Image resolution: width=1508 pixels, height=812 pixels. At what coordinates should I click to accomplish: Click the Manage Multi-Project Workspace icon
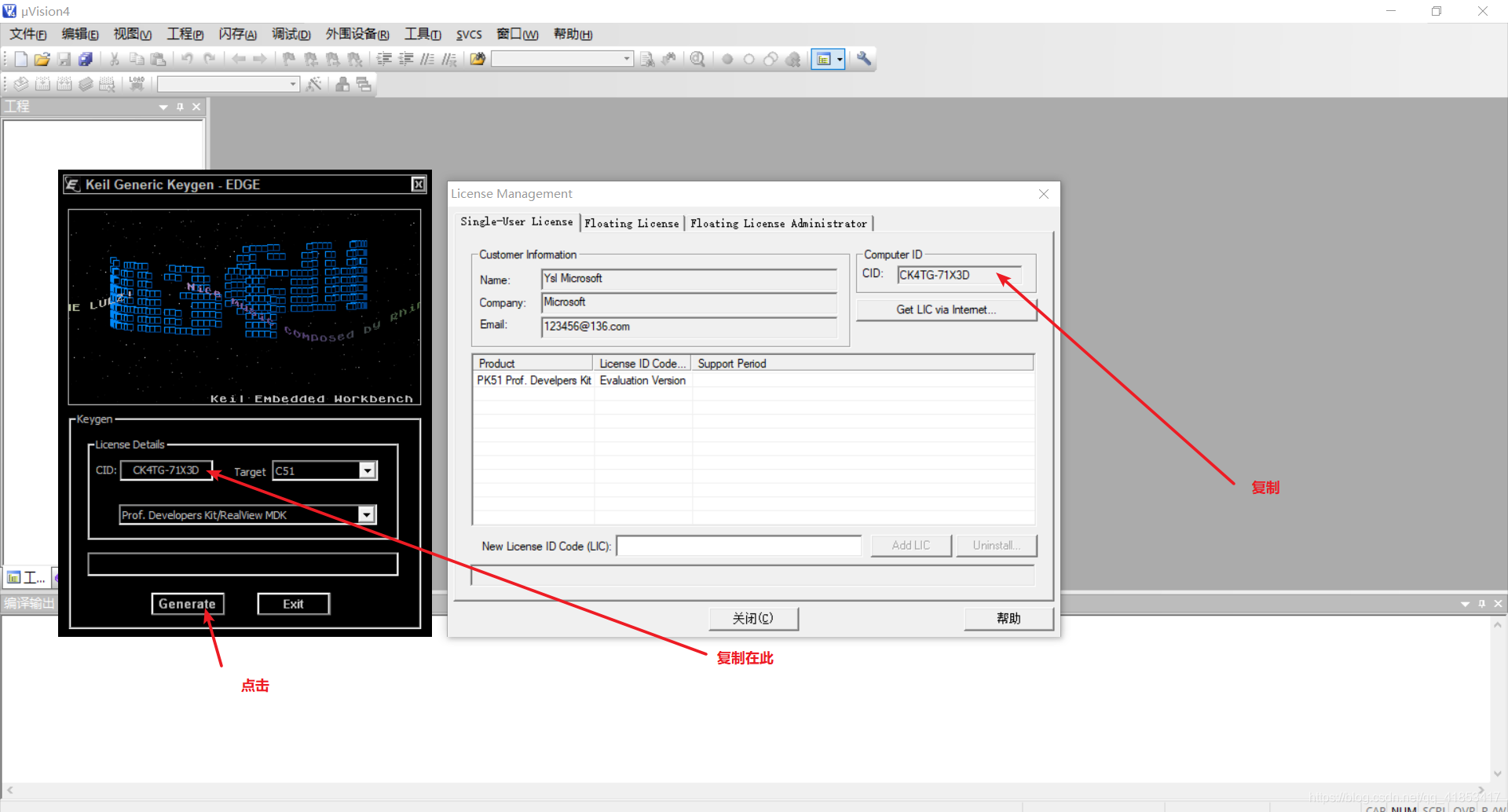pos(364,83)
